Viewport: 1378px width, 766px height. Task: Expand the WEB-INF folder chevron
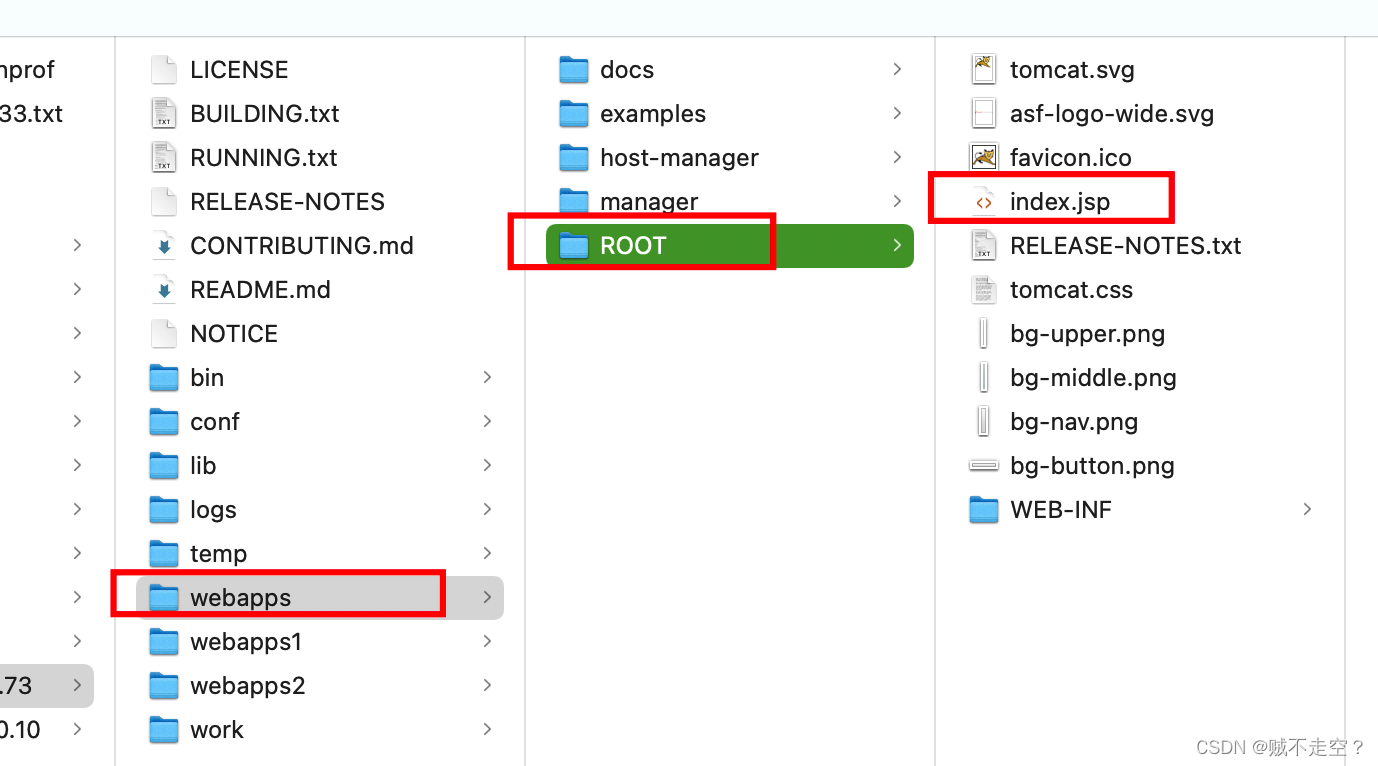[1307, 509]
